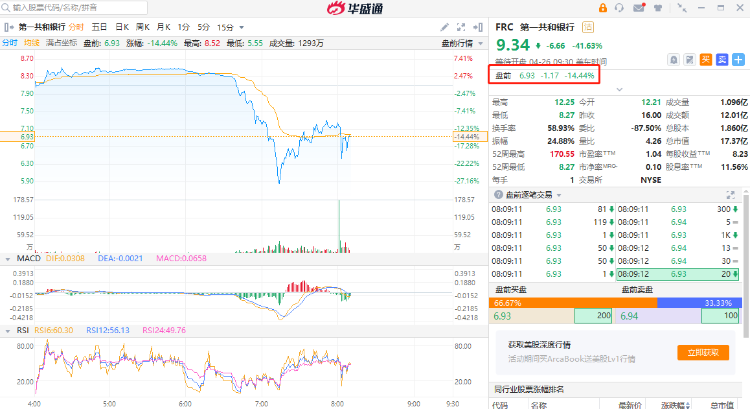Click 08:09:11 trade with 1K volume
The image size is (750, 409).
pyautogui.click(x=677, y=235)
